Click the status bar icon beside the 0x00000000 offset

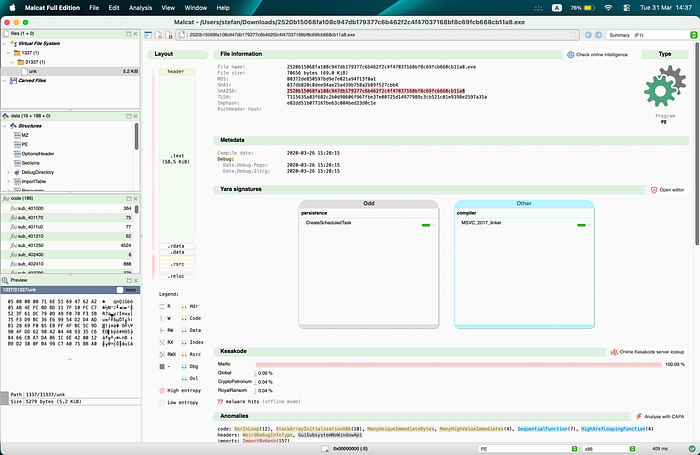pos(325,449)
